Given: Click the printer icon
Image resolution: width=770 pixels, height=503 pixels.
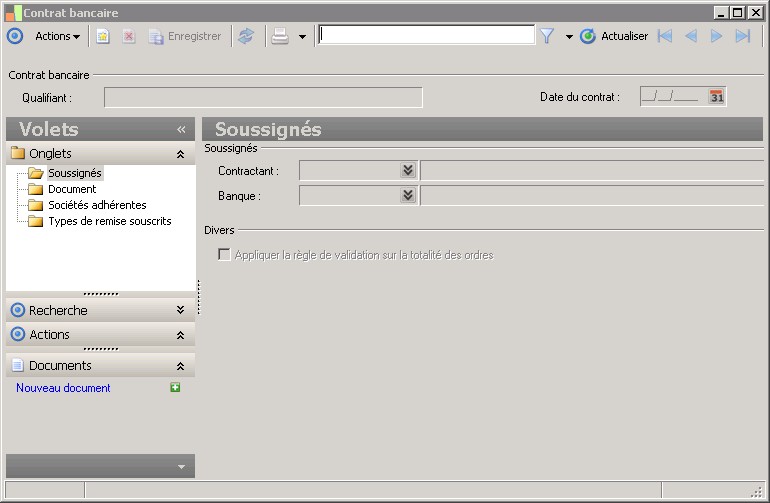Looking at the screenshot, I should [280, 36].
